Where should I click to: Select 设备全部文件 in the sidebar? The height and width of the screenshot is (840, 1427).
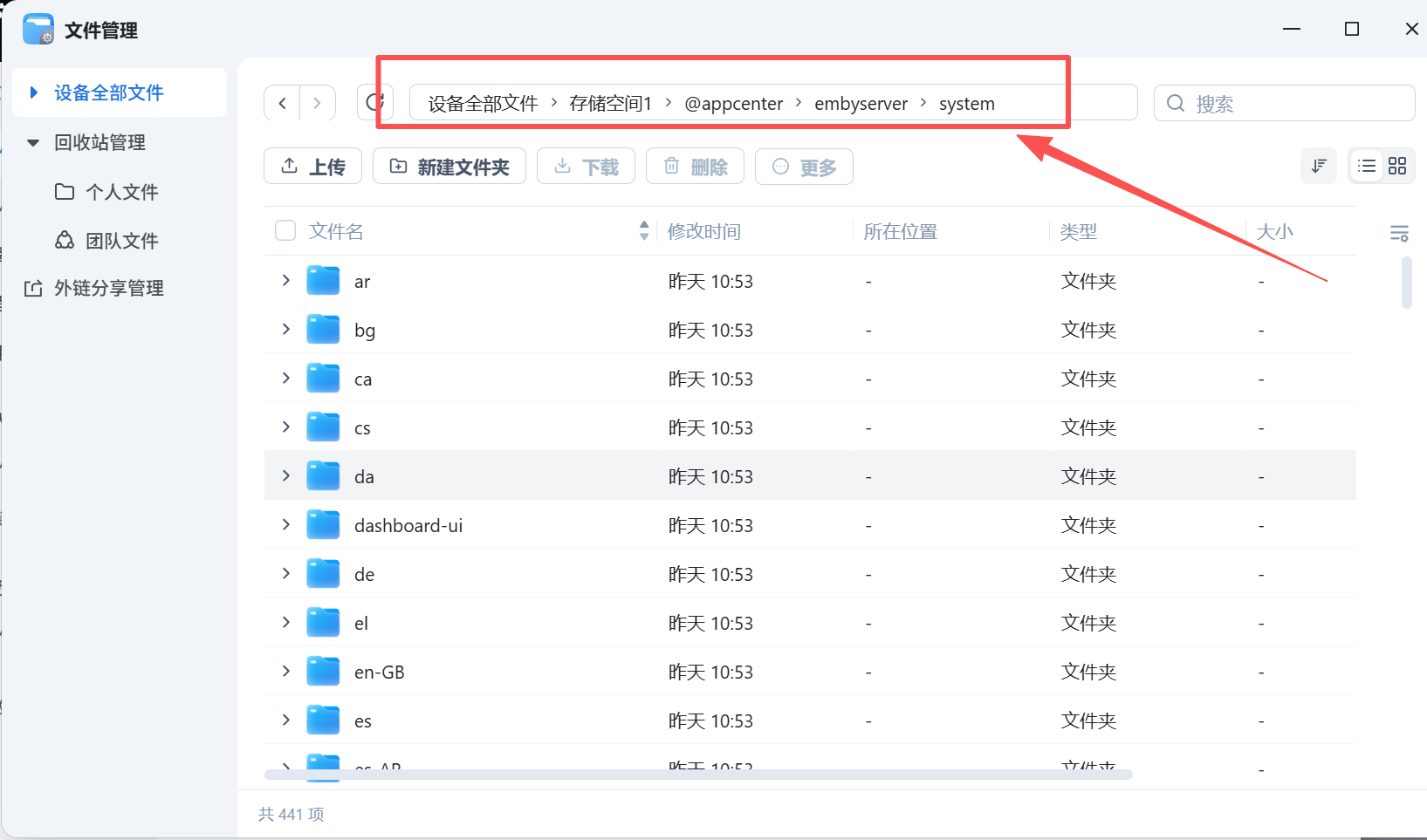coord(120,92)
